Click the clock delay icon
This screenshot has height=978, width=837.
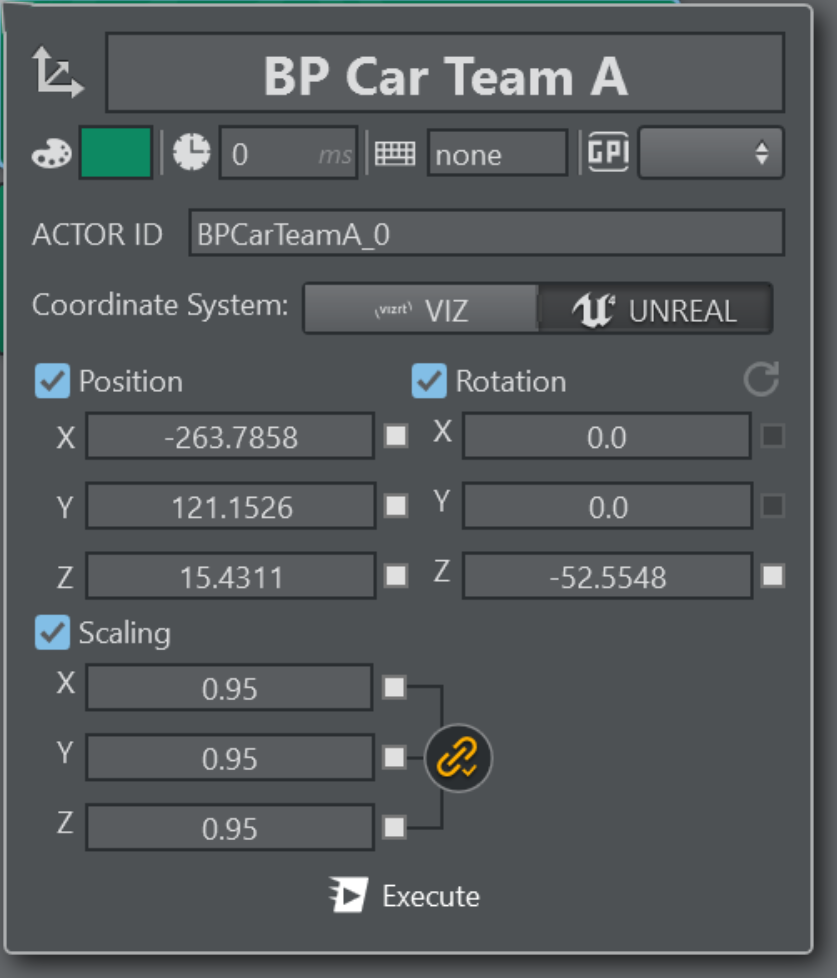point(192,153)
